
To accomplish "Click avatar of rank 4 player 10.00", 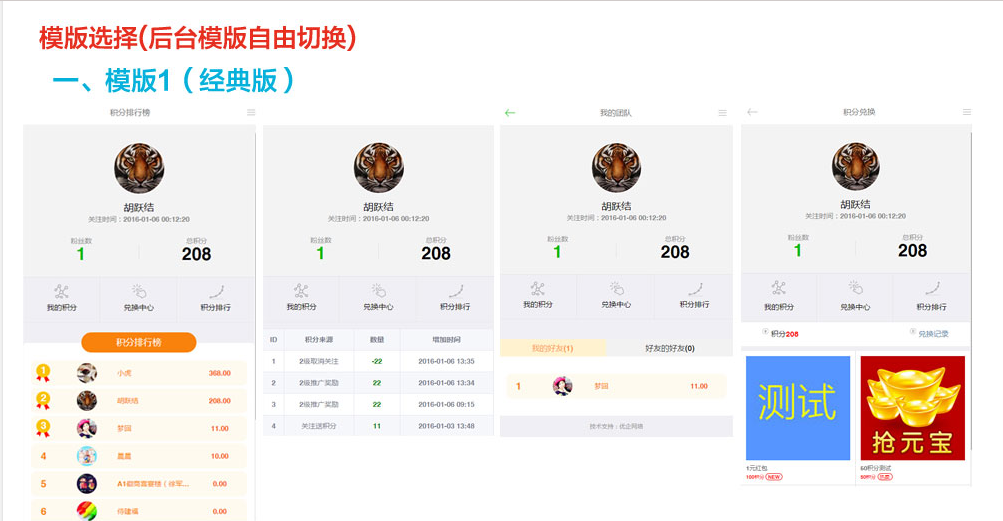I will (x=87, y=456).
